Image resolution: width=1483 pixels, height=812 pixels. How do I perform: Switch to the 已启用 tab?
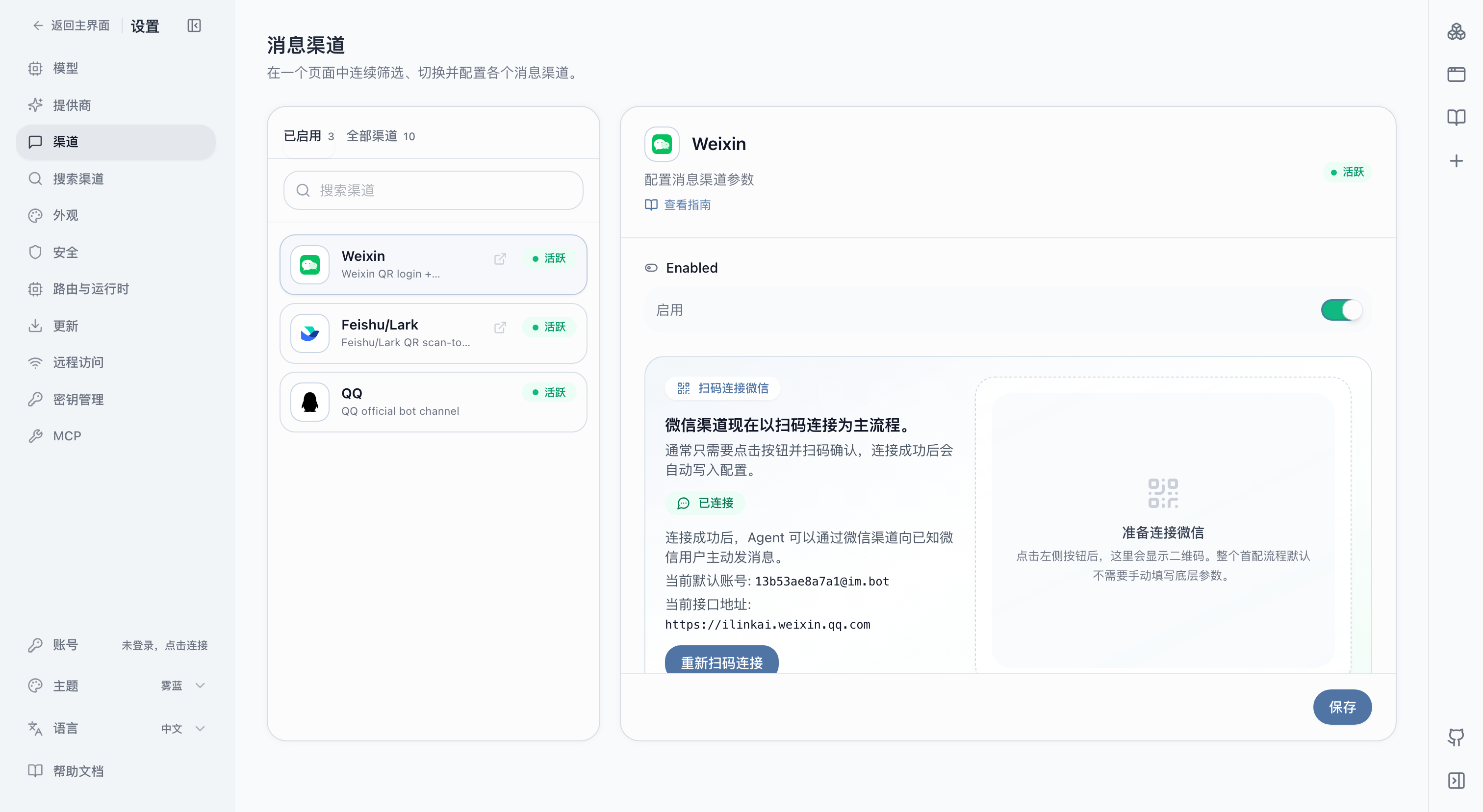coord(308,136)
